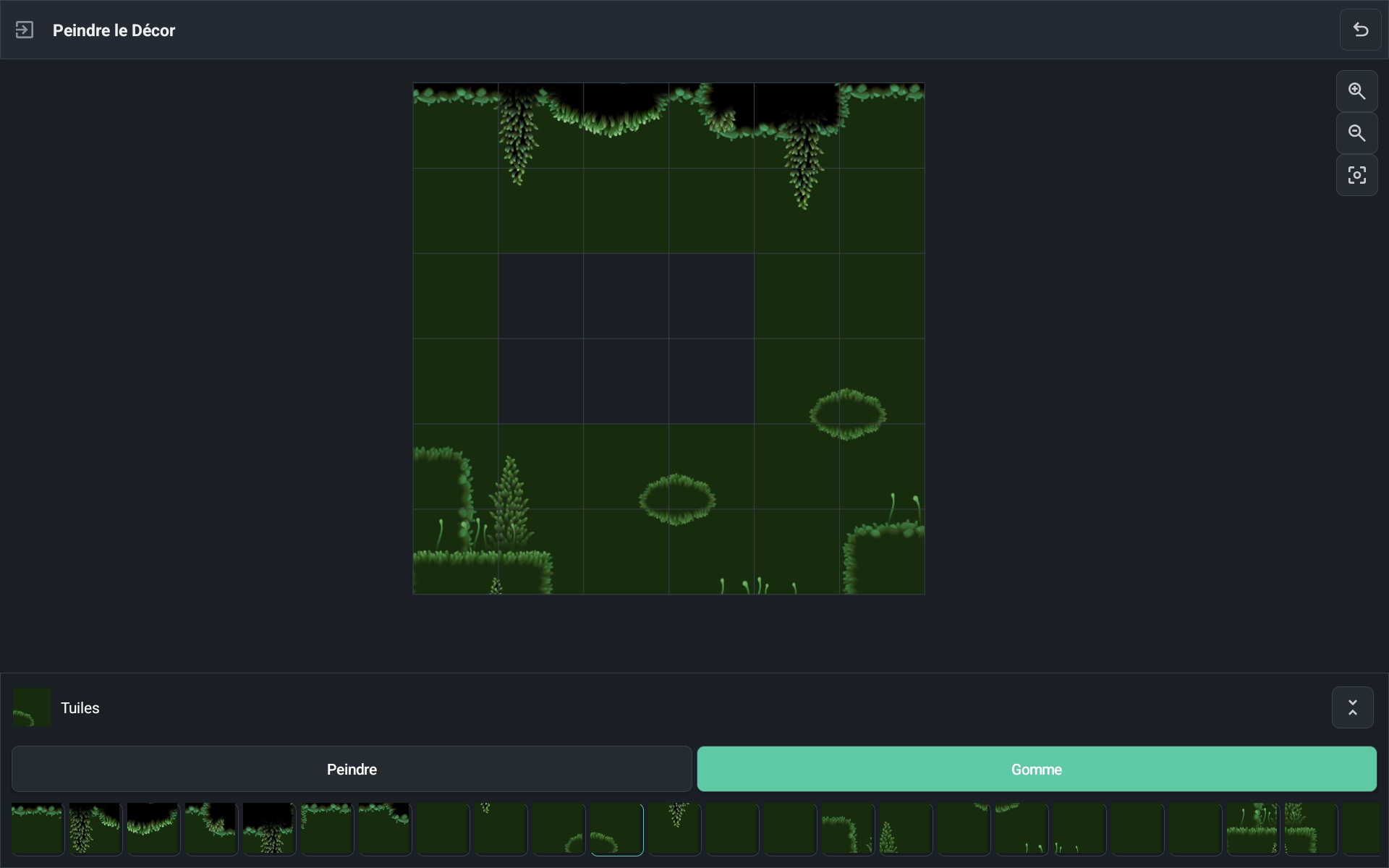Zoom in on the canvas
Viewport: 1389px width, 868px height.
pyautogui.click(x=1356, y=91)
